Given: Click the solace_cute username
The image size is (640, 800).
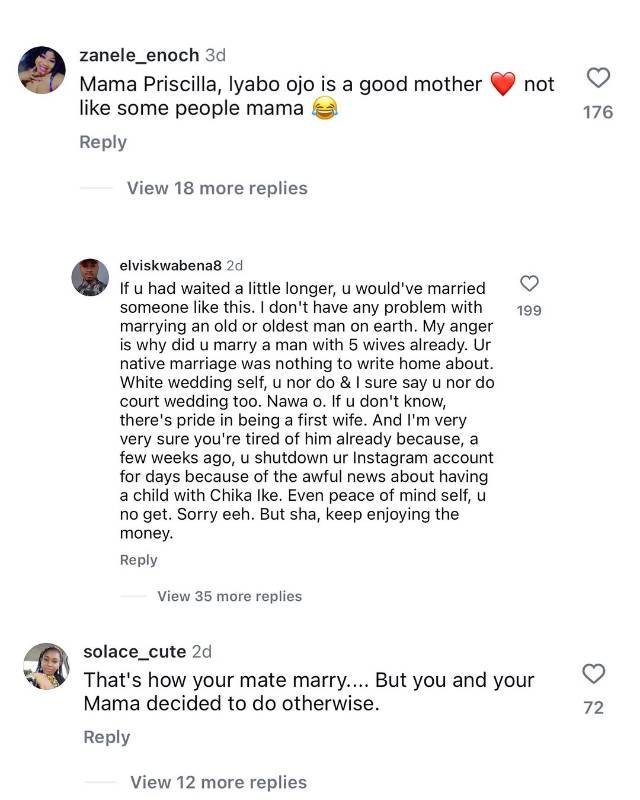Looking at the screenshot, I should (134, 652).
